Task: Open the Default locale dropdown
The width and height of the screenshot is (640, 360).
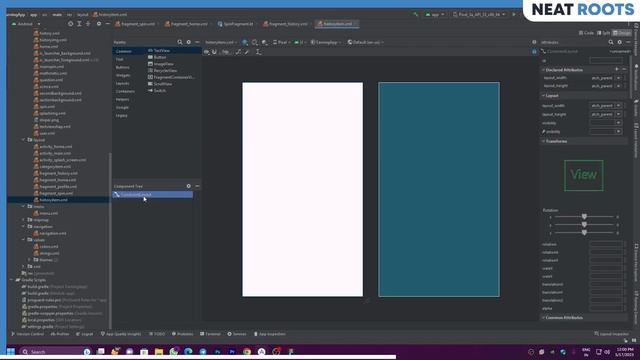Action: 365,42
